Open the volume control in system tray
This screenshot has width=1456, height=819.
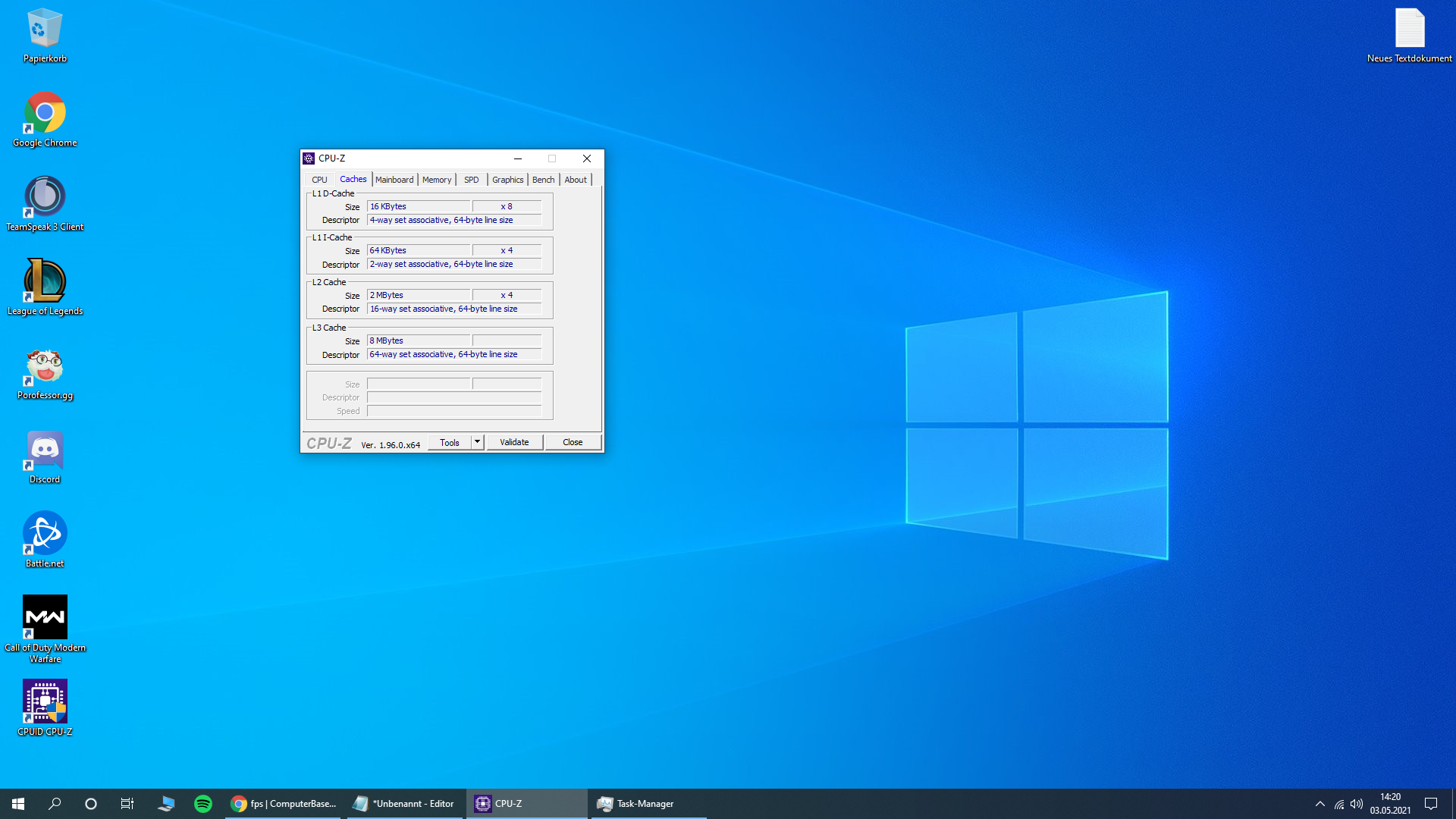tap(1357, 804)
